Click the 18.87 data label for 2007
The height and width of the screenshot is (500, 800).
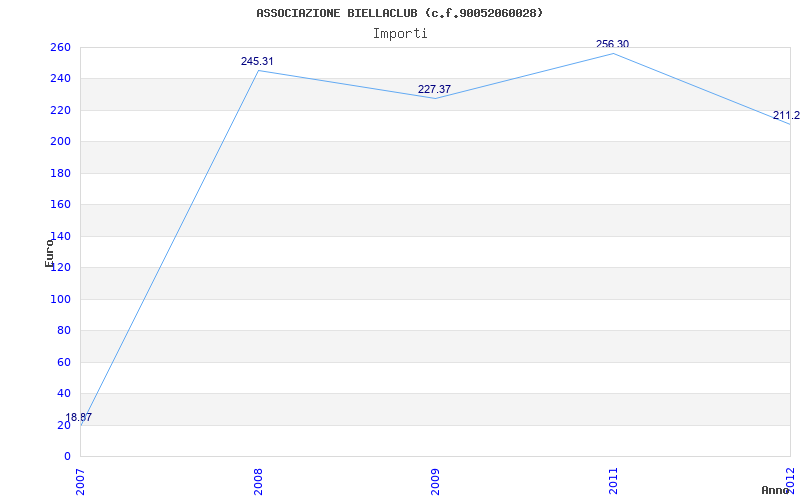pyautogui.click(x=79, y=417)
